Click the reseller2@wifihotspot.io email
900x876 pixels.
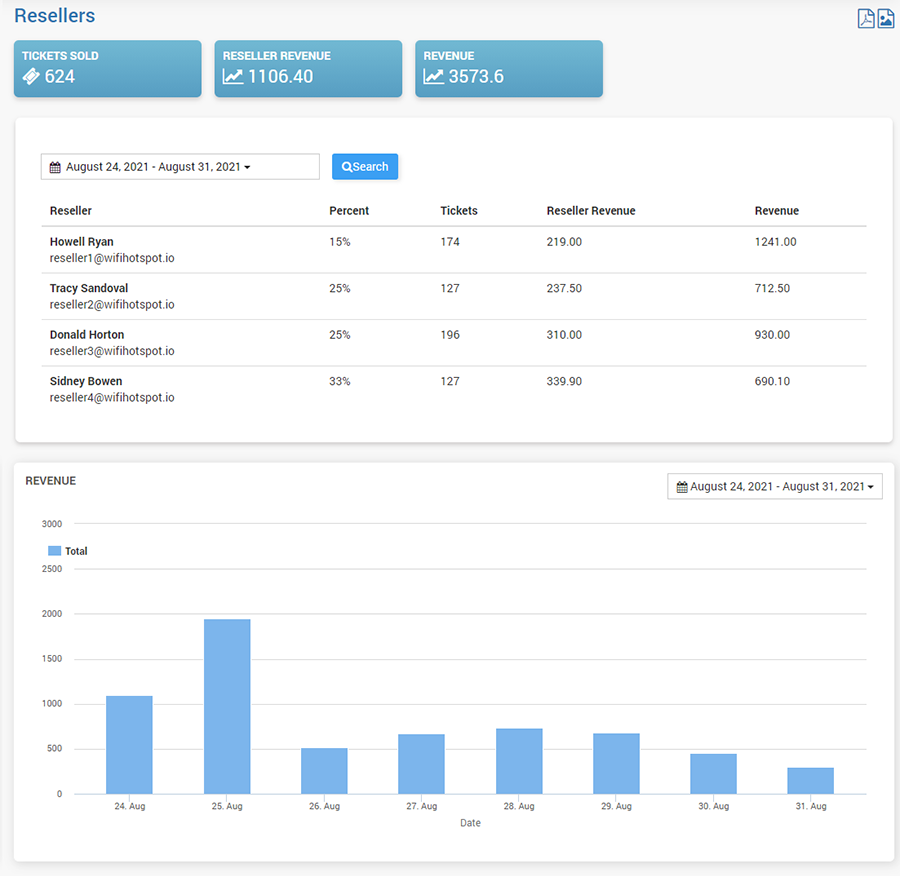(x=112, y=304)
